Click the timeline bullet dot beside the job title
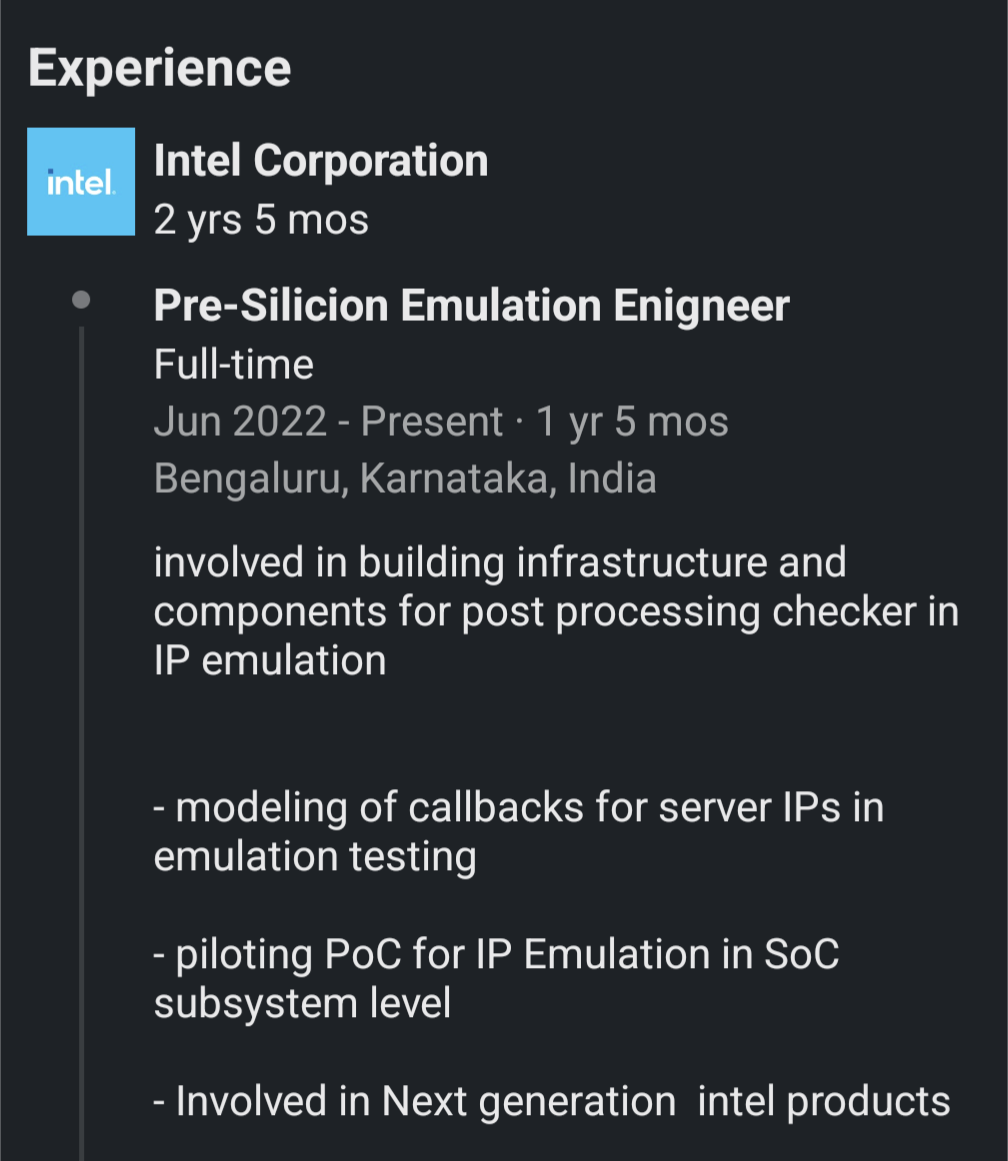Image resolution: width=1008 pixels, height=1161 pixels. point(81,300)
